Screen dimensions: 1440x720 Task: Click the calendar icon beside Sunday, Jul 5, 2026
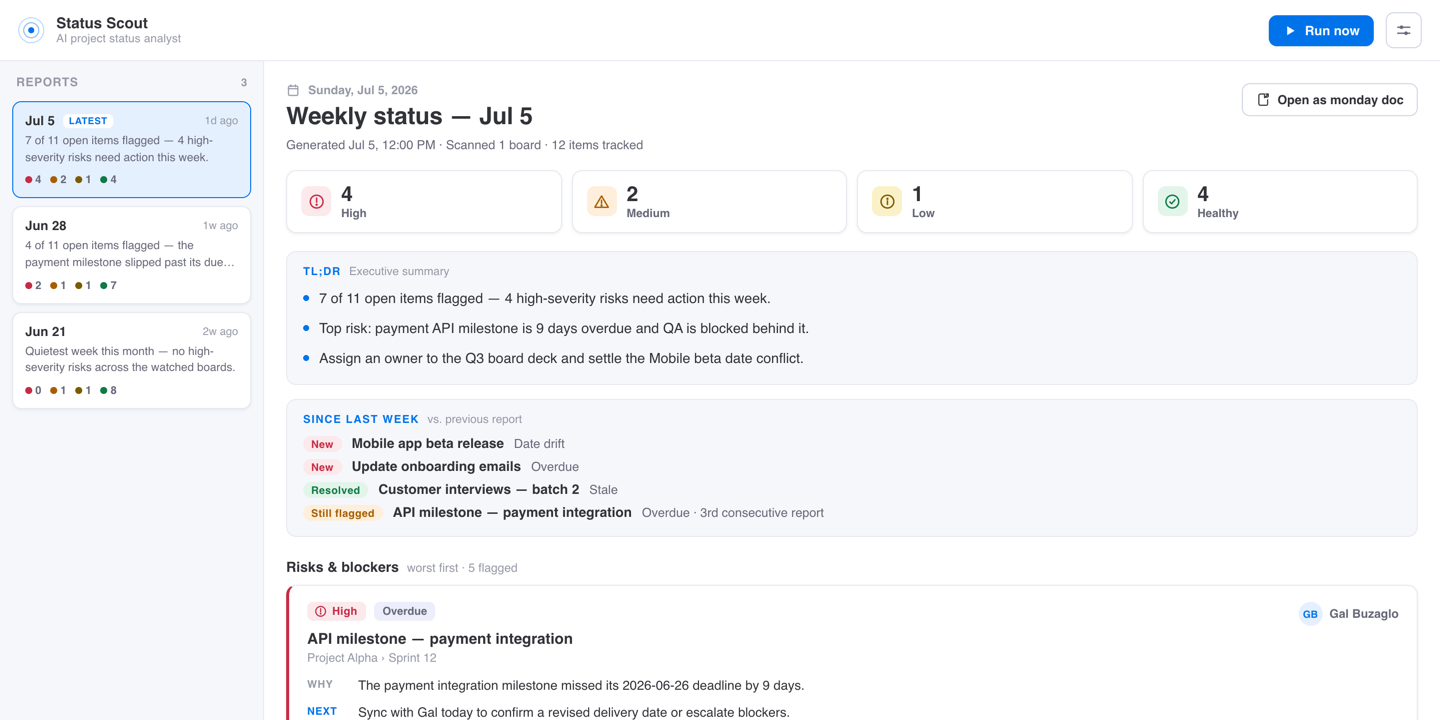293,90
